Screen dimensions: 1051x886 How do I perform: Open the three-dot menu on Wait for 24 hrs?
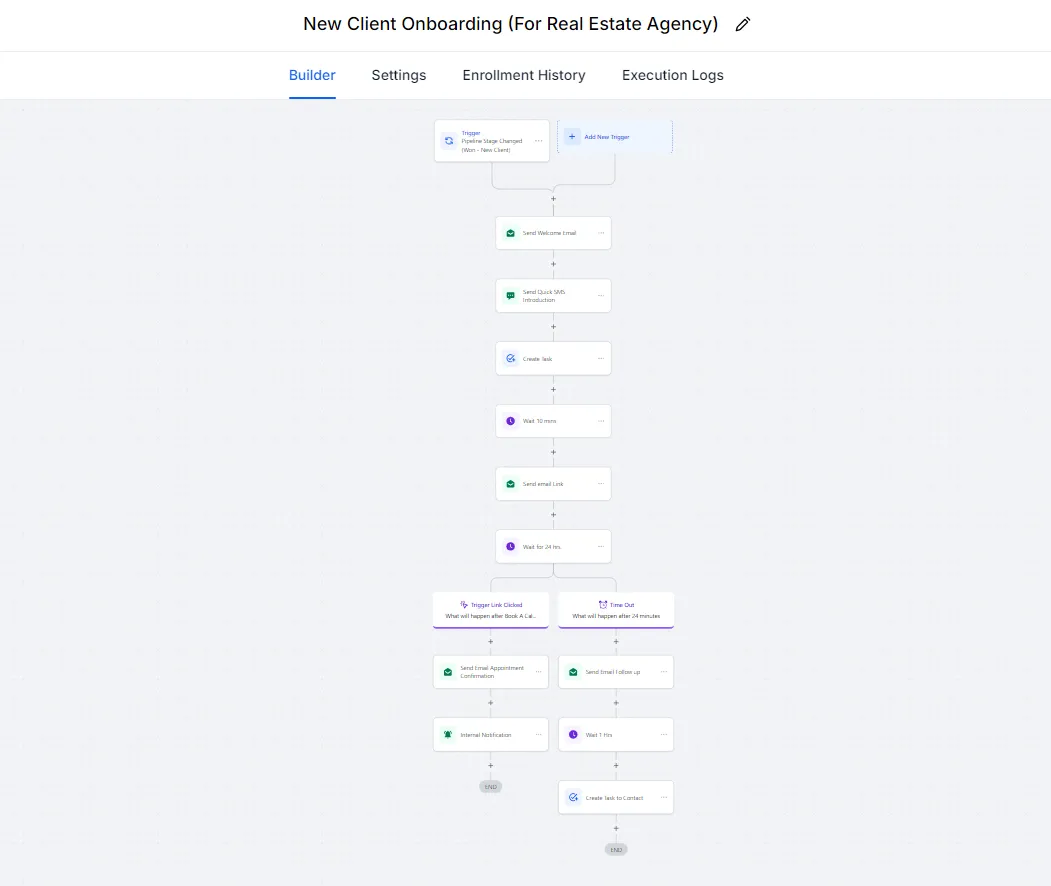(601, 546)
